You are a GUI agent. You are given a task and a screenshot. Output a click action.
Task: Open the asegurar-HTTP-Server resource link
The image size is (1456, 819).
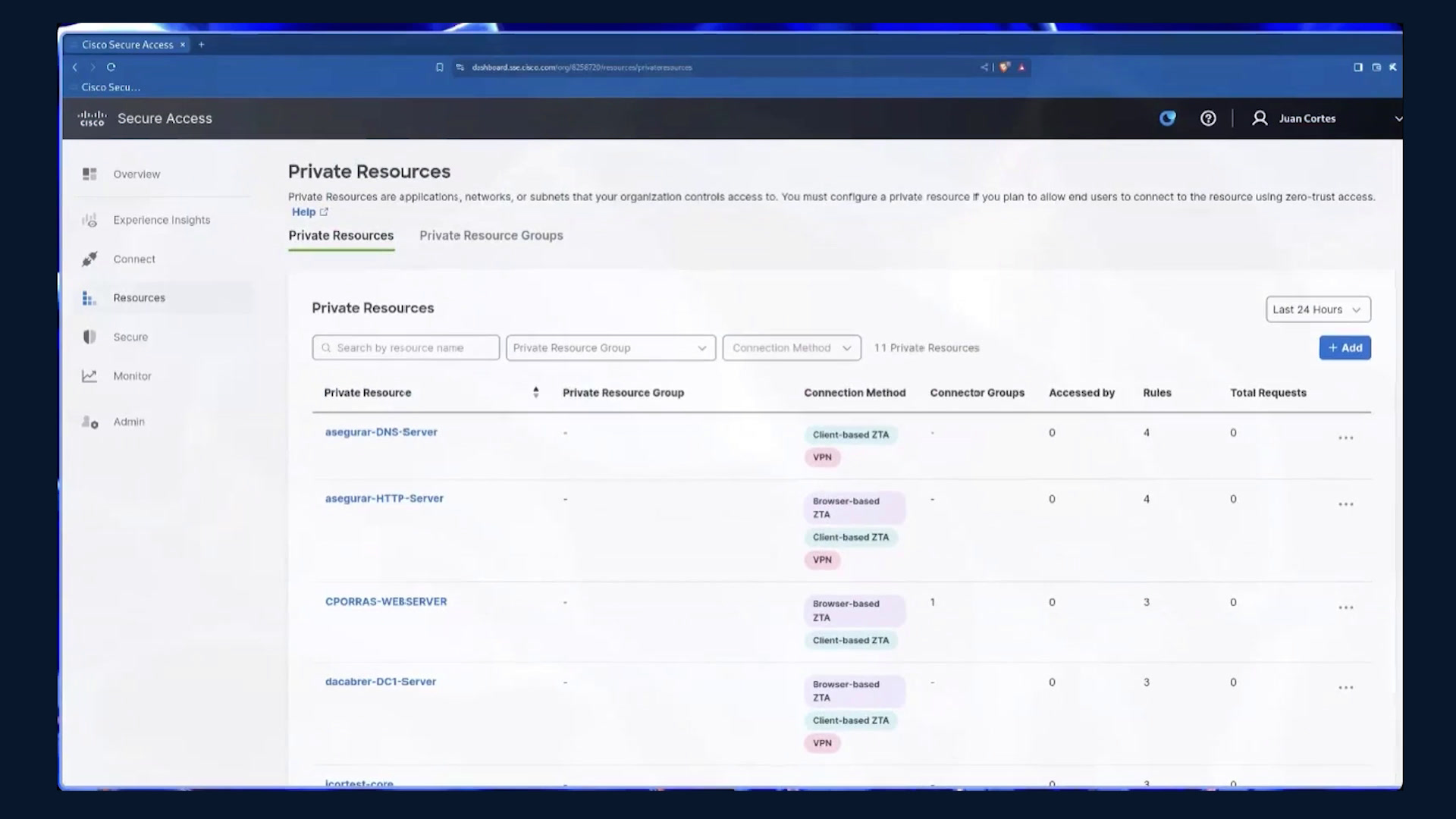pyautogui.click(x=384, y=498)
